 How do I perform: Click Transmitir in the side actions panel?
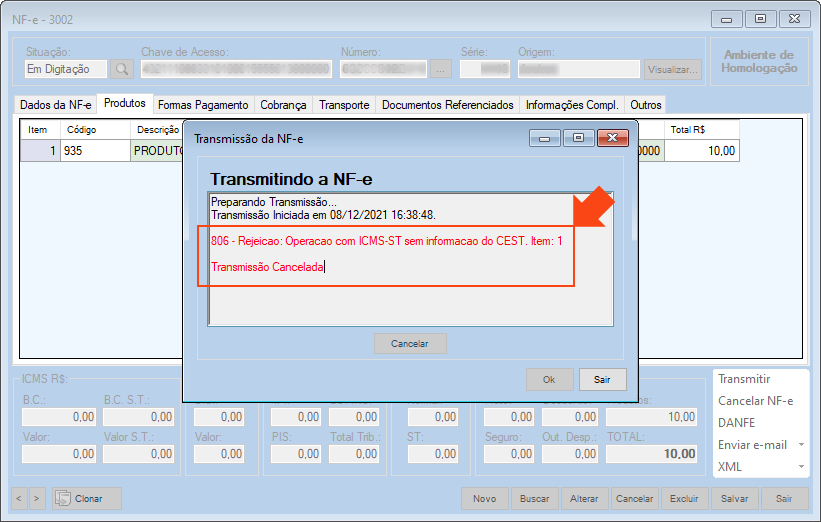[x=744, y=379]
